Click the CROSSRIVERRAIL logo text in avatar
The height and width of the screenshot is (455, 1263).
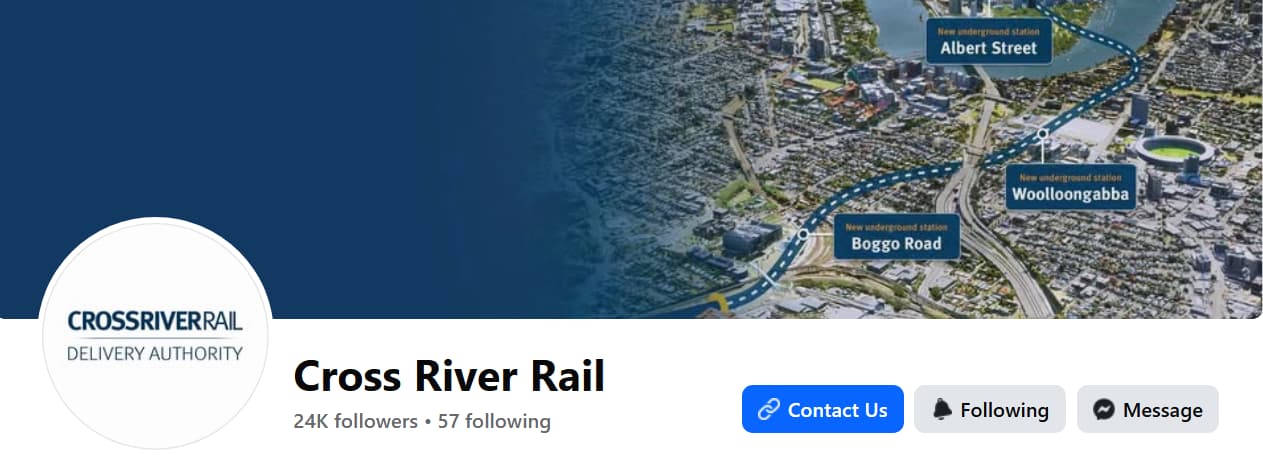155,322
